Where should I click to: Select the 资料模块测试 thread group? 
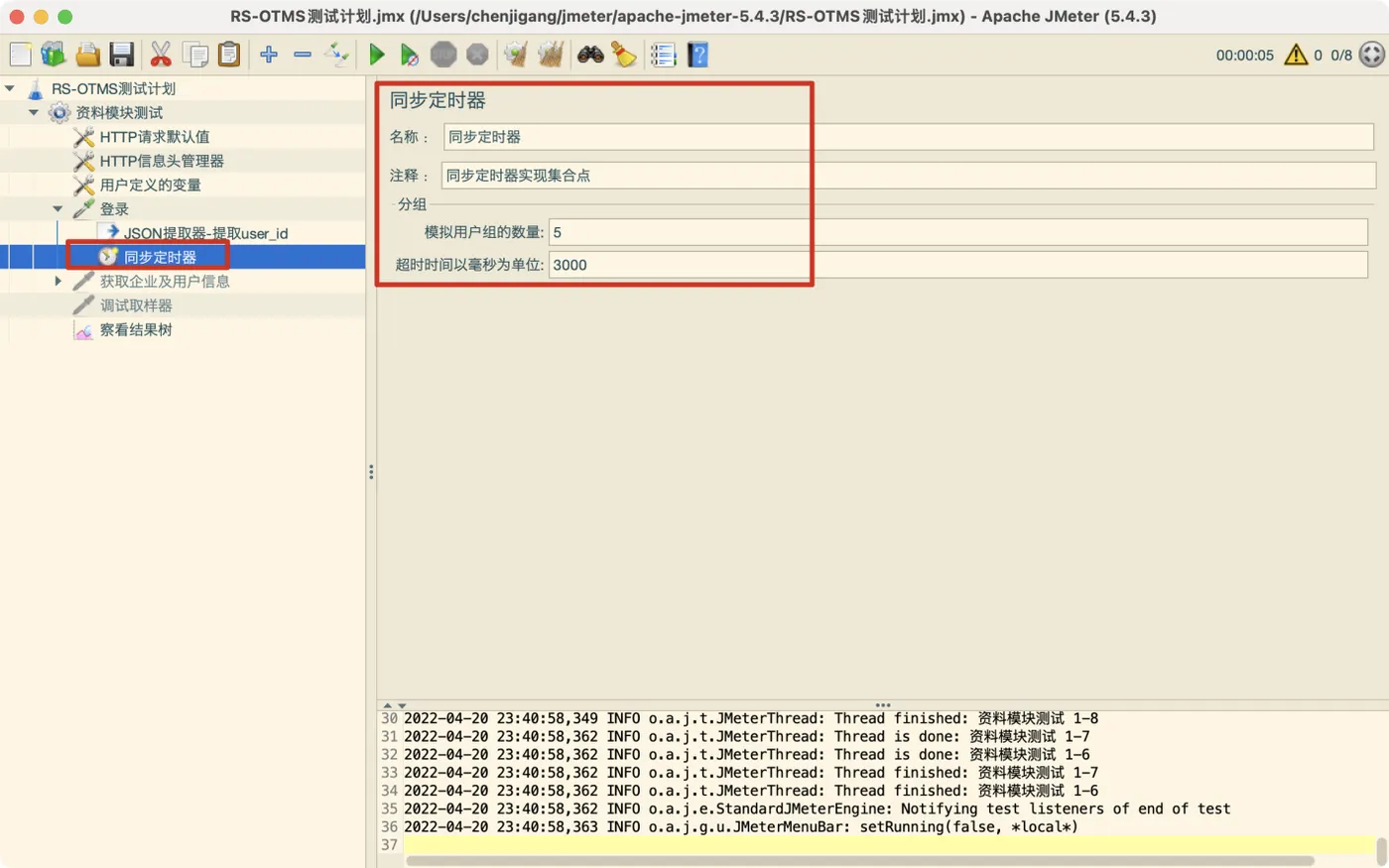point(119,112)
